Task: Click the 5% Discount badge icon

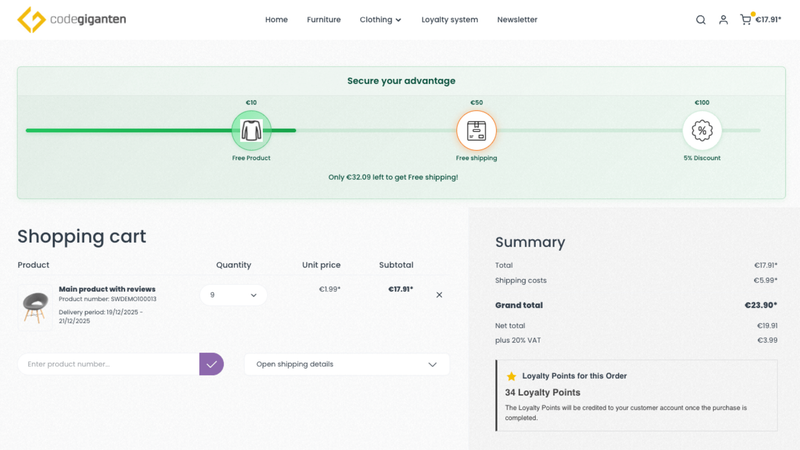Action: (x=702, y=130)
